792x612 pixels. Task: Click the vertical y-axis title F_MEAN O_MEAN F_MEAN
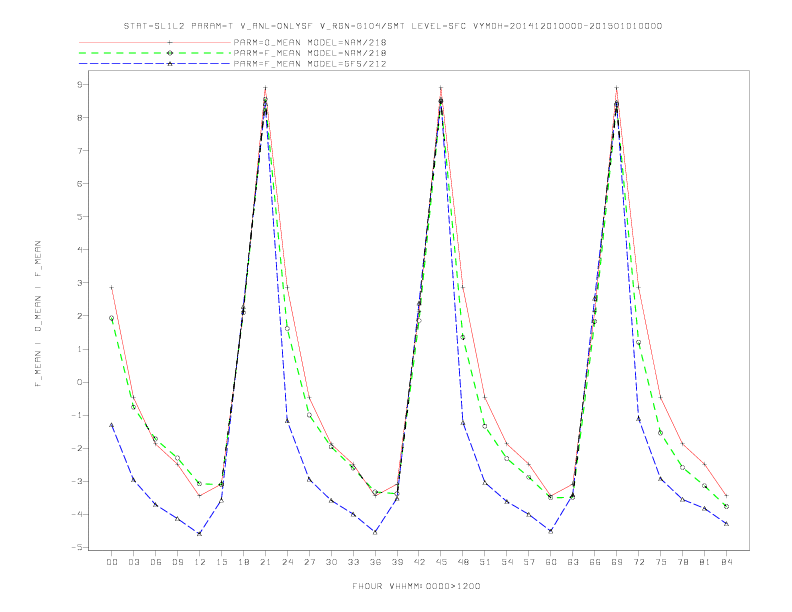(38, 314)
